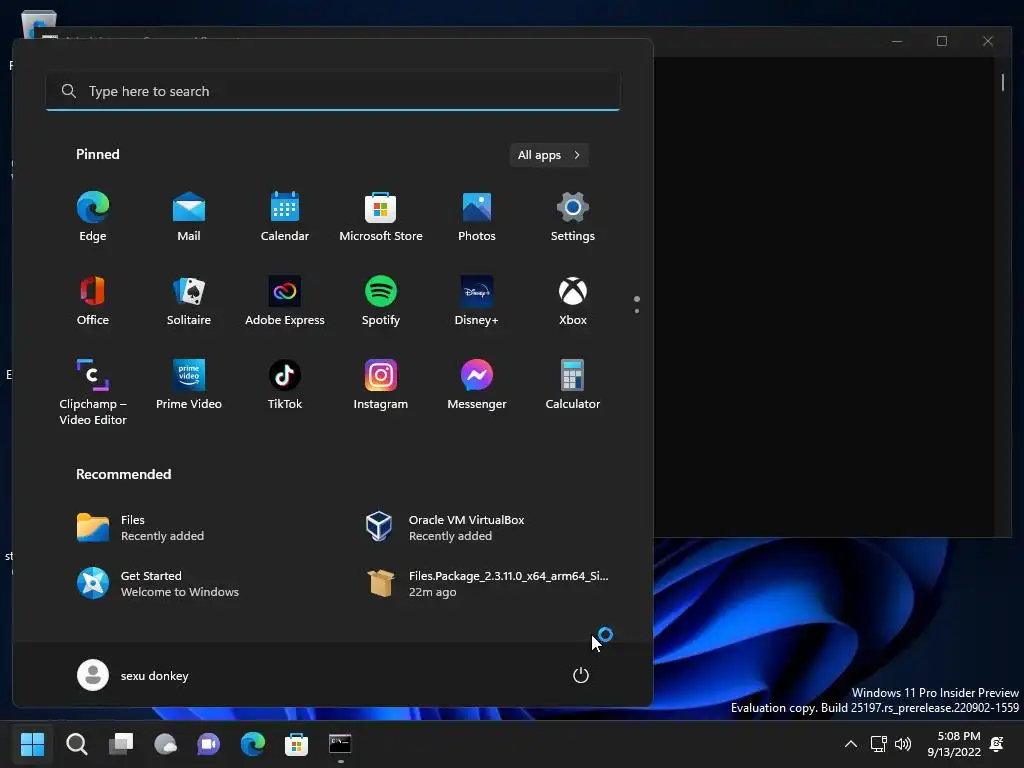The height and width of the screenshot is (768, 1024).
Task: Open the Edge pinned app
Action: point(93,217)
